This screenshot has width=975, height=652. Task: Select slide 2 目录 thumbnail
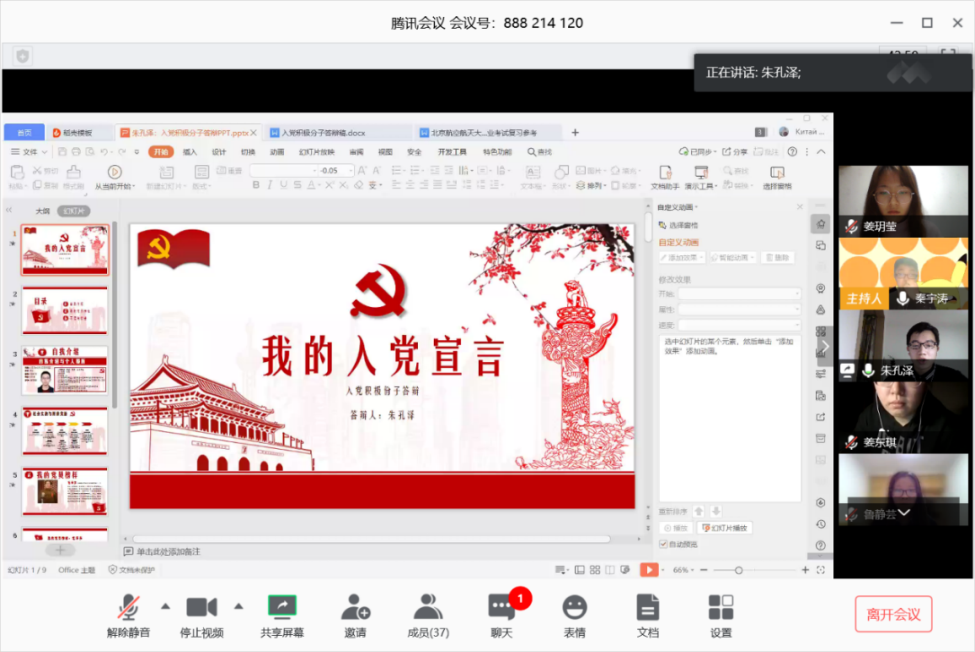(x=65, y=310)
